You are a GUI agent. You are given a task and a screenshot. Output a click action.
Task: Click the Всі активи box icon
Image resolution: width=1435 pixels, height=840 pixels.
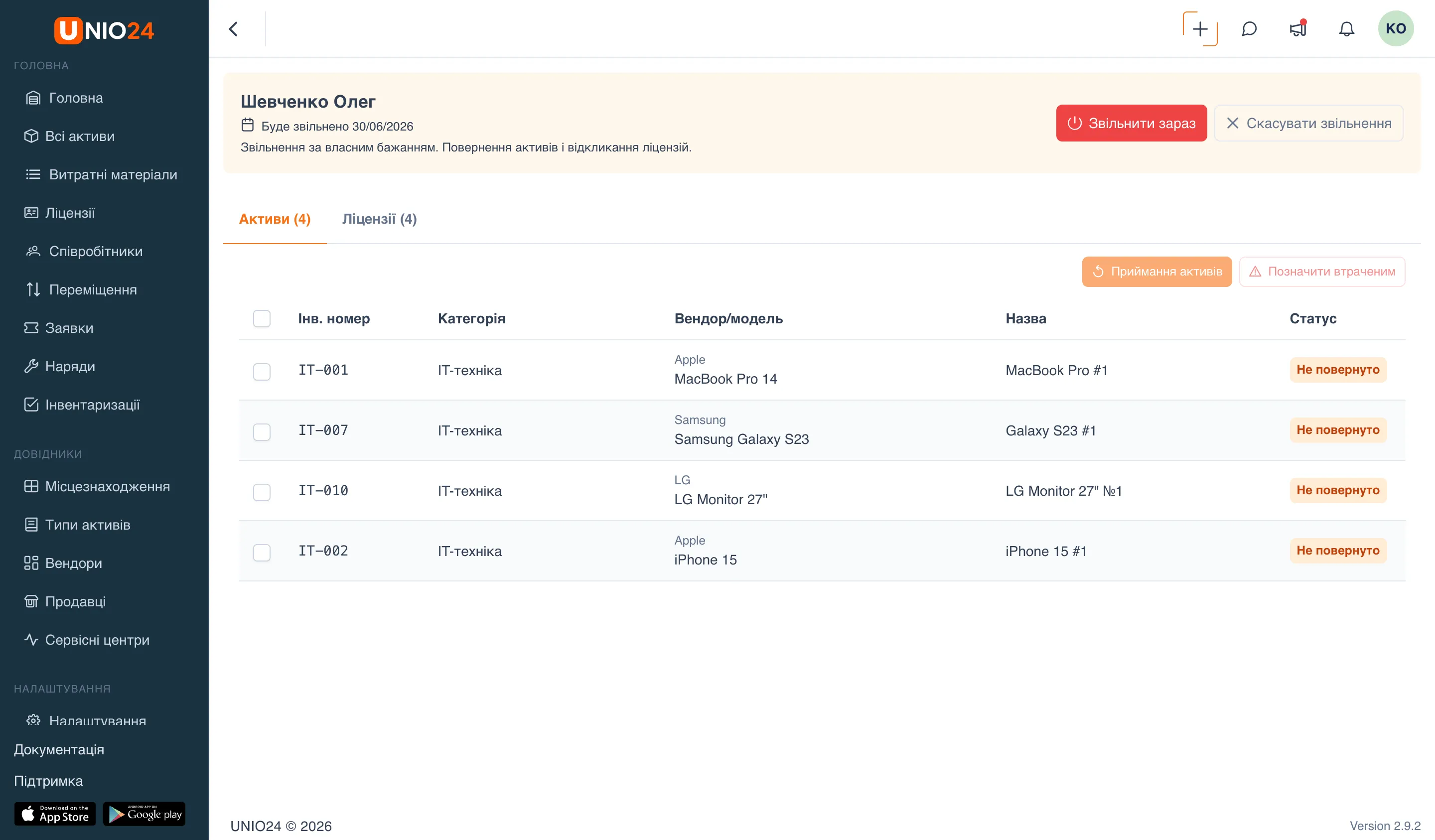tap(31, 136)
